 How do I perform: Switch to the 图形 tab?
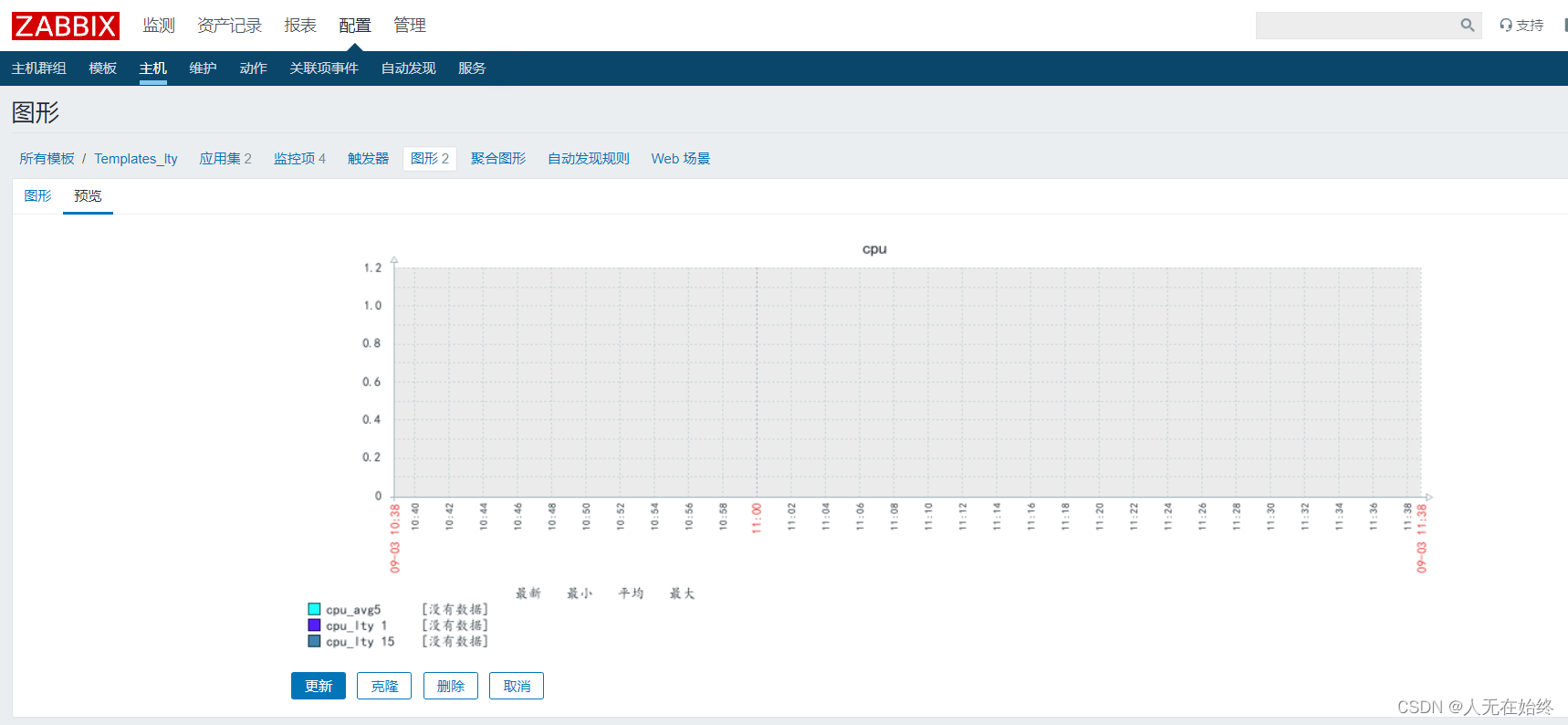[x=37, y=196]
